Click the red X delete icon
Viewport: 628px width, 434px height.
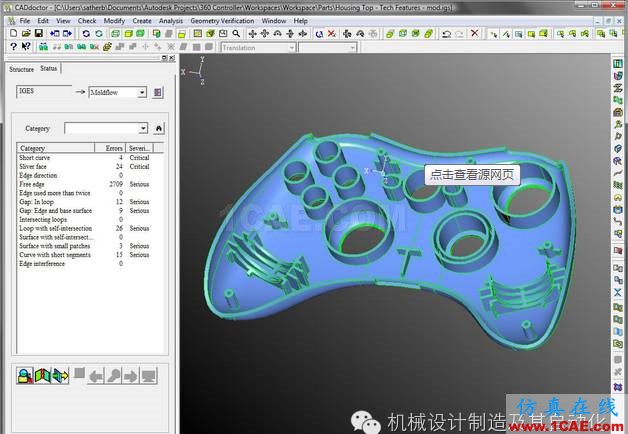475,33
